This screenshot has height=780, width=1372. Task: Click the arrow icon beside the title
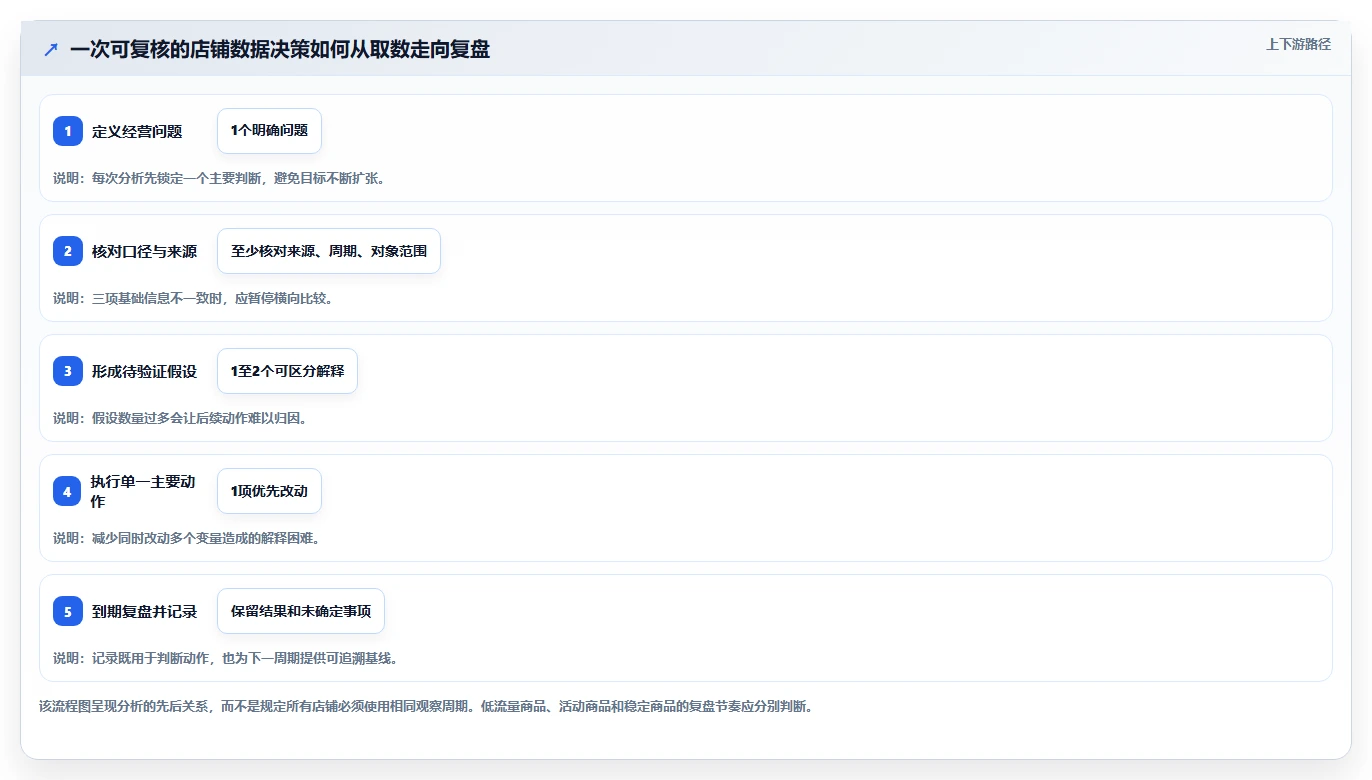51,49
